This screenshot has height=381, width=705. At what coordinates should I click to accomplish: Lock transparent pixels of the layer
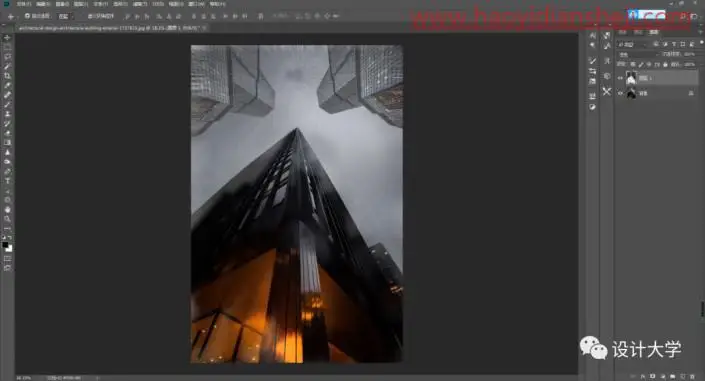[633, 64]
